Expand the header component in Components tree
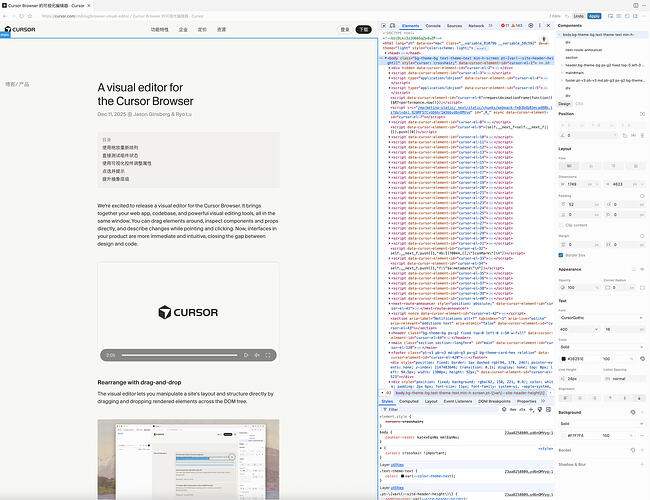This screenshot has width=650, height=500. [x=562, y=65]
